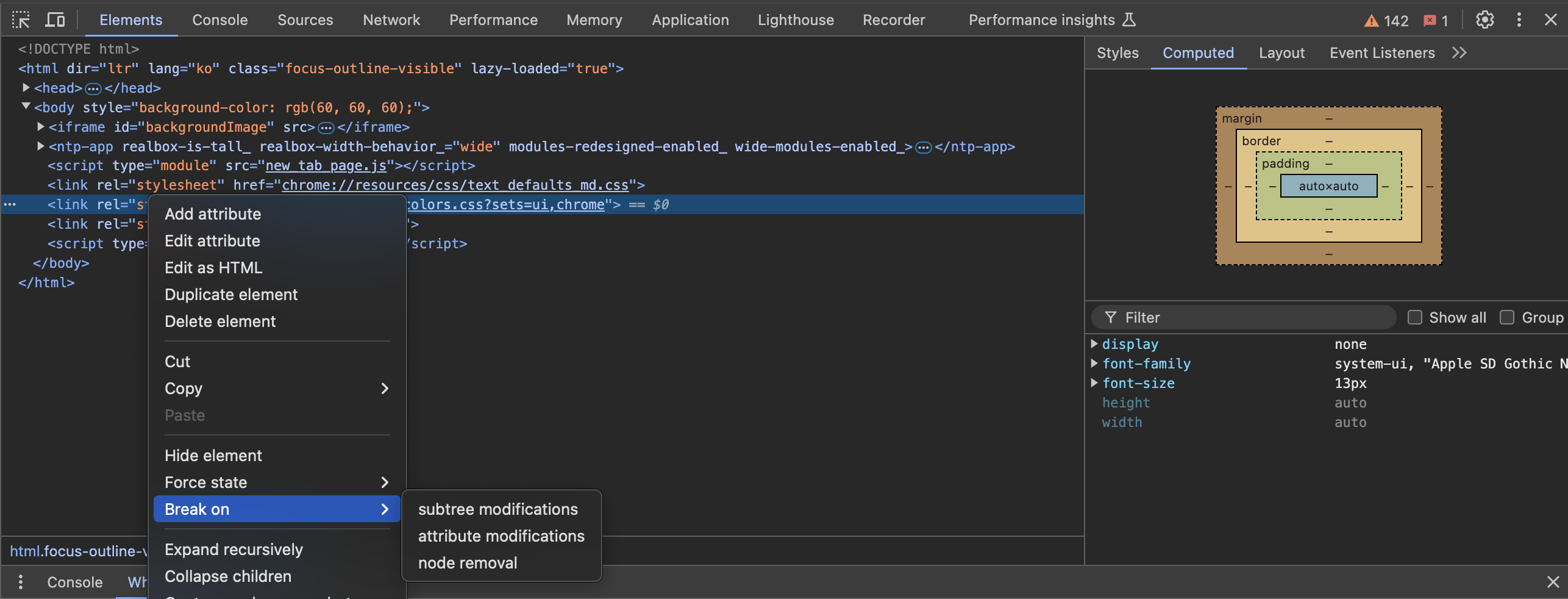Select Delete element

point(277,321)
